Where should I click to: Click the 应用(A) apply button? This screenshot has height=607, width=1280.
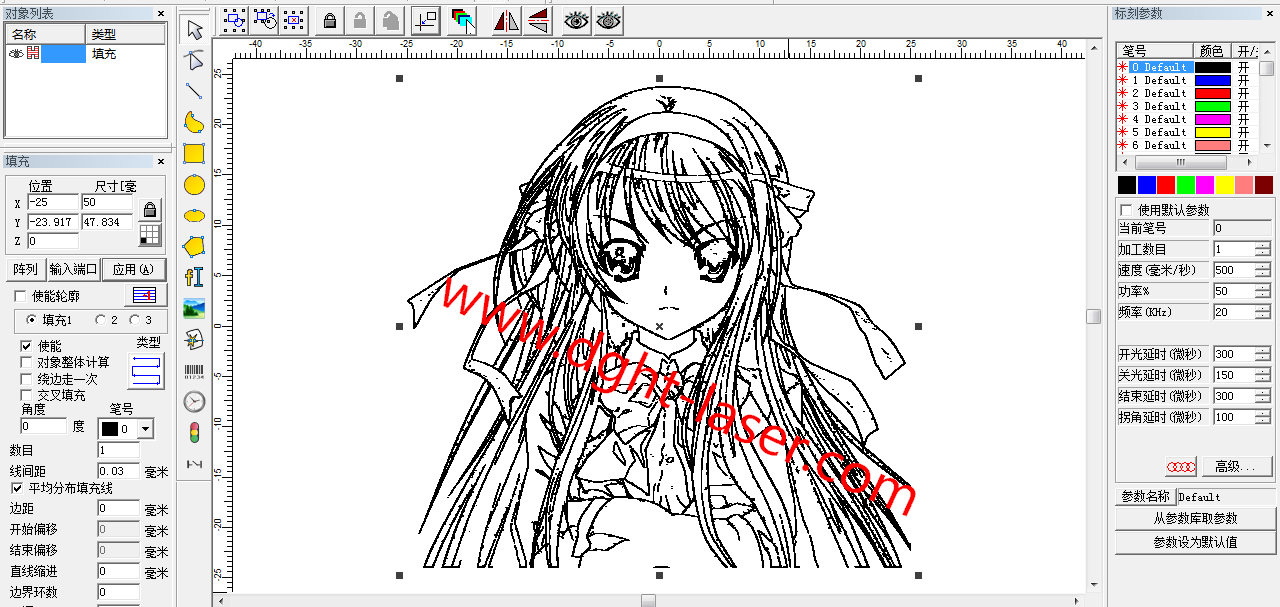point(134,269)
